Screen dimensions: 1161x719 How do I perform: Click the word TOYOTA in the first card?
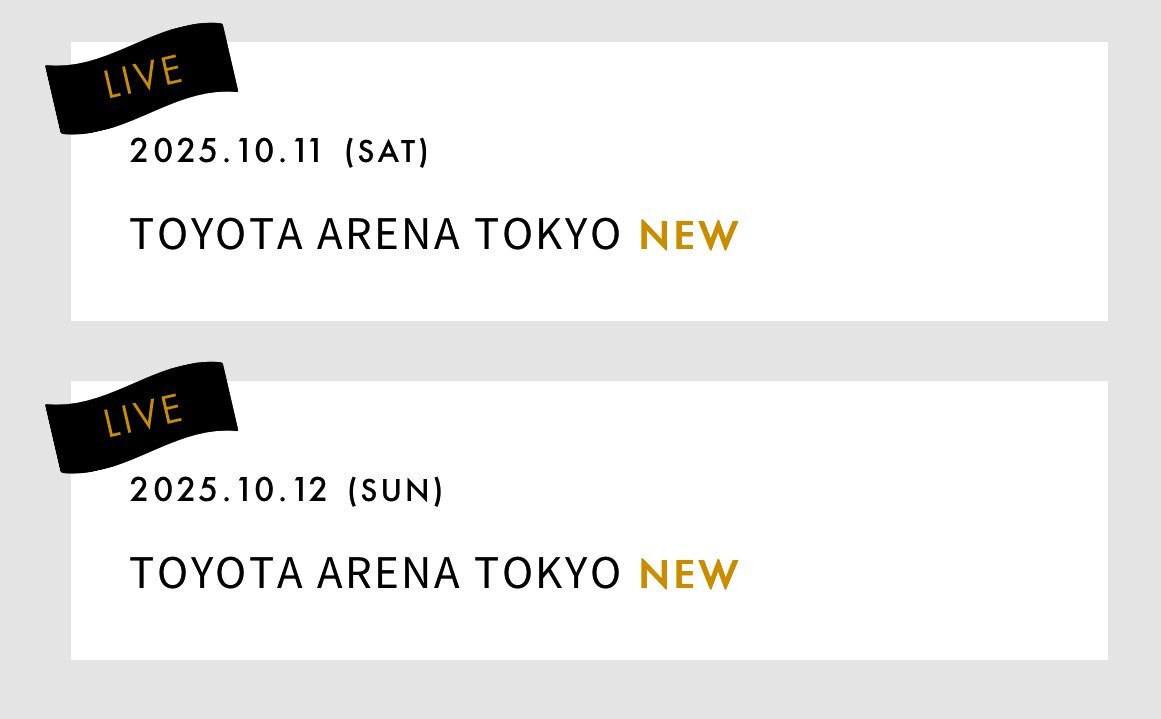coord(216,234)
